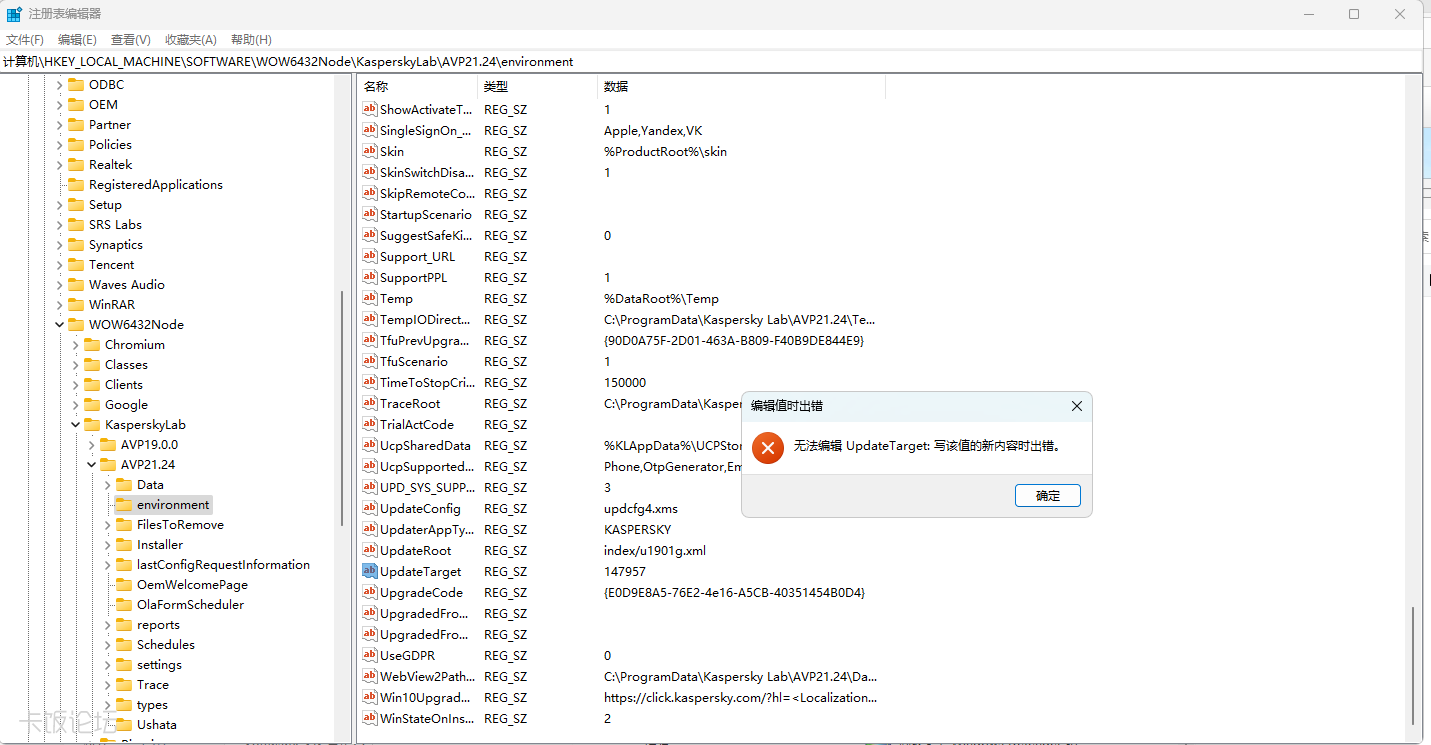Image resolution: width=1431 pixels, height=745 pixels.
Task: Select the RegisteredApplications tree item
Action: coord(155,185)
